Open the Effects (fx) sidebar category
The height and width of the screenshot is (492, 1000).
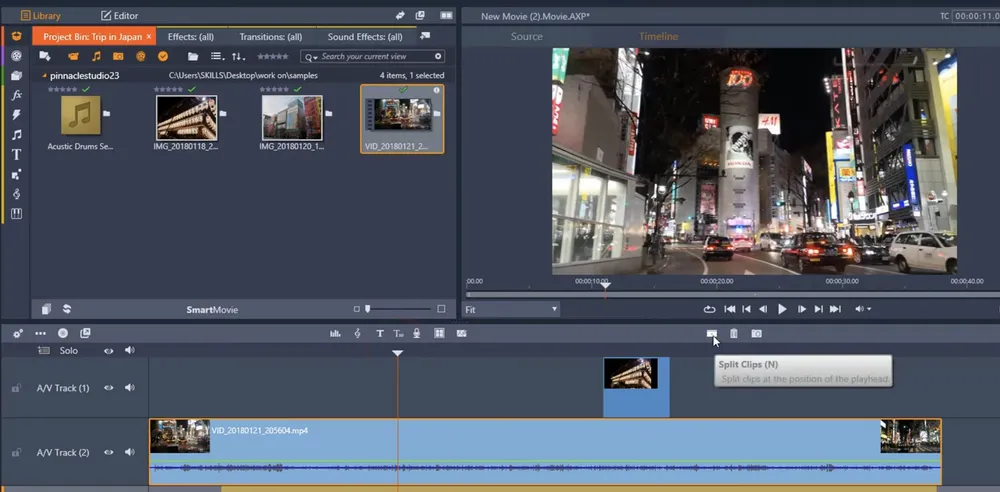click(17, 95)
